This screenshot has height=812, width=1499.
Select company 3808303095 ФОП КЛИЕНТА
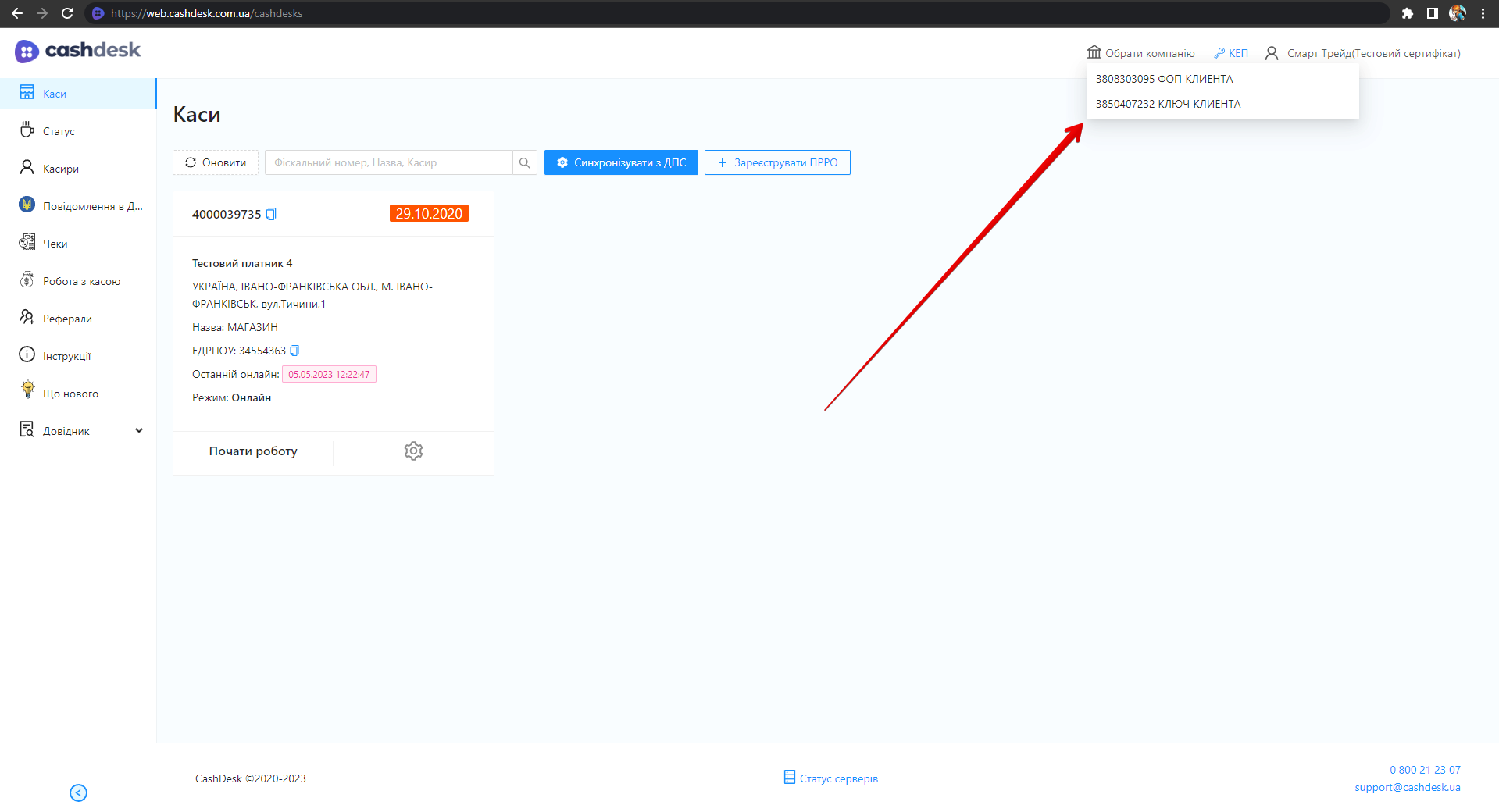coord(1164,79)
